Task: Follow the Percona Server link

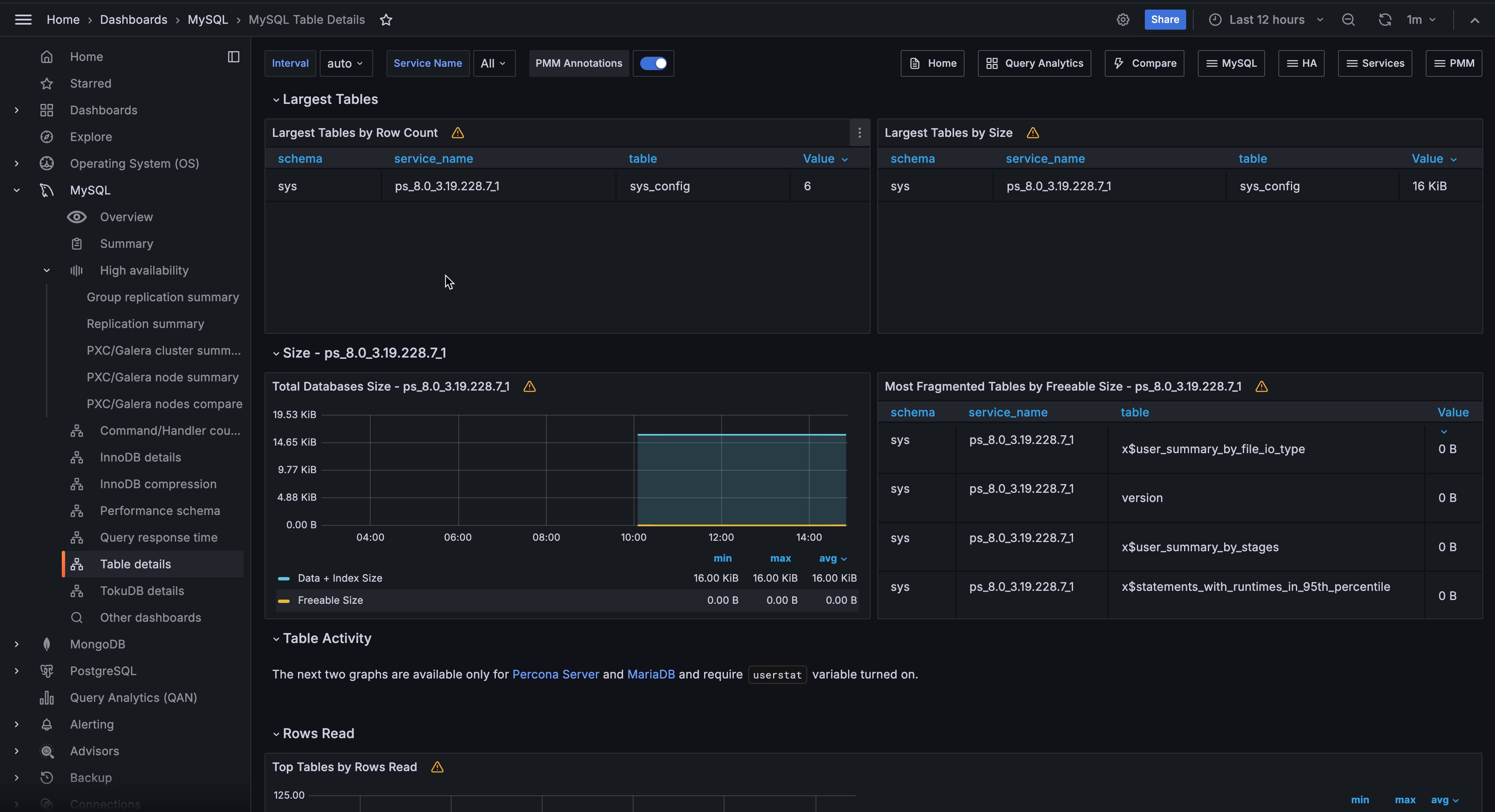Action: [555, 674]
